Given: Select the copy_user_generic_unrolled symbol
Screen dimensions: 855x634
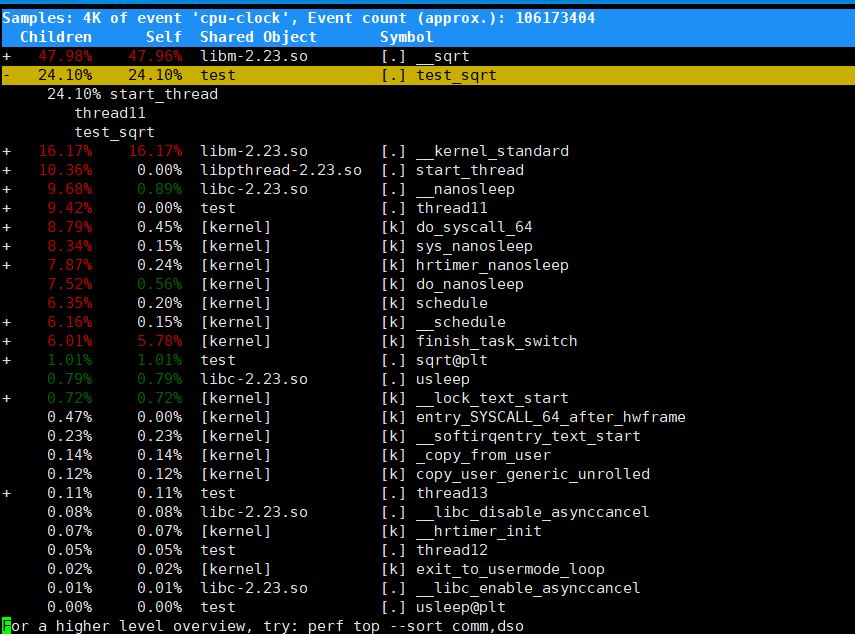Looking at the screenshot, I should coord(533,474).
